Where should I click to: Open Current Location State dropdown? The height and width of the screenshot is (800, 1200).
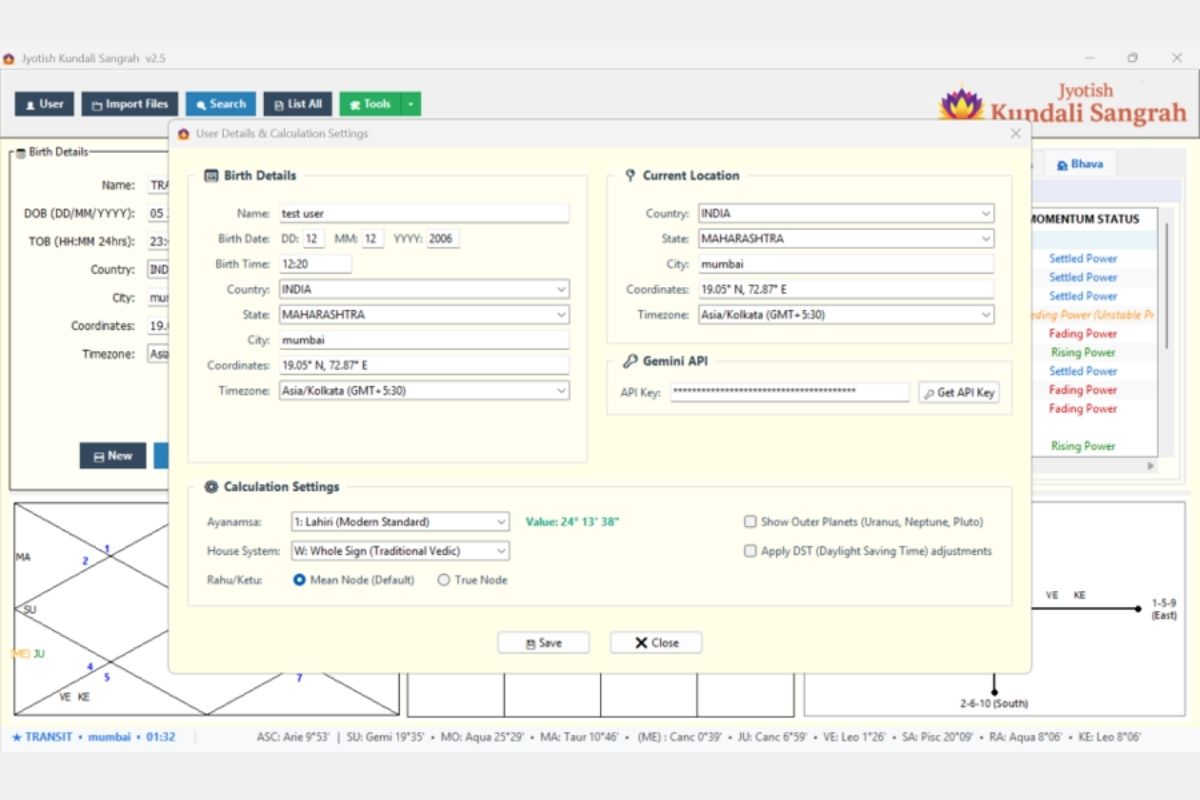coord(846,239)
